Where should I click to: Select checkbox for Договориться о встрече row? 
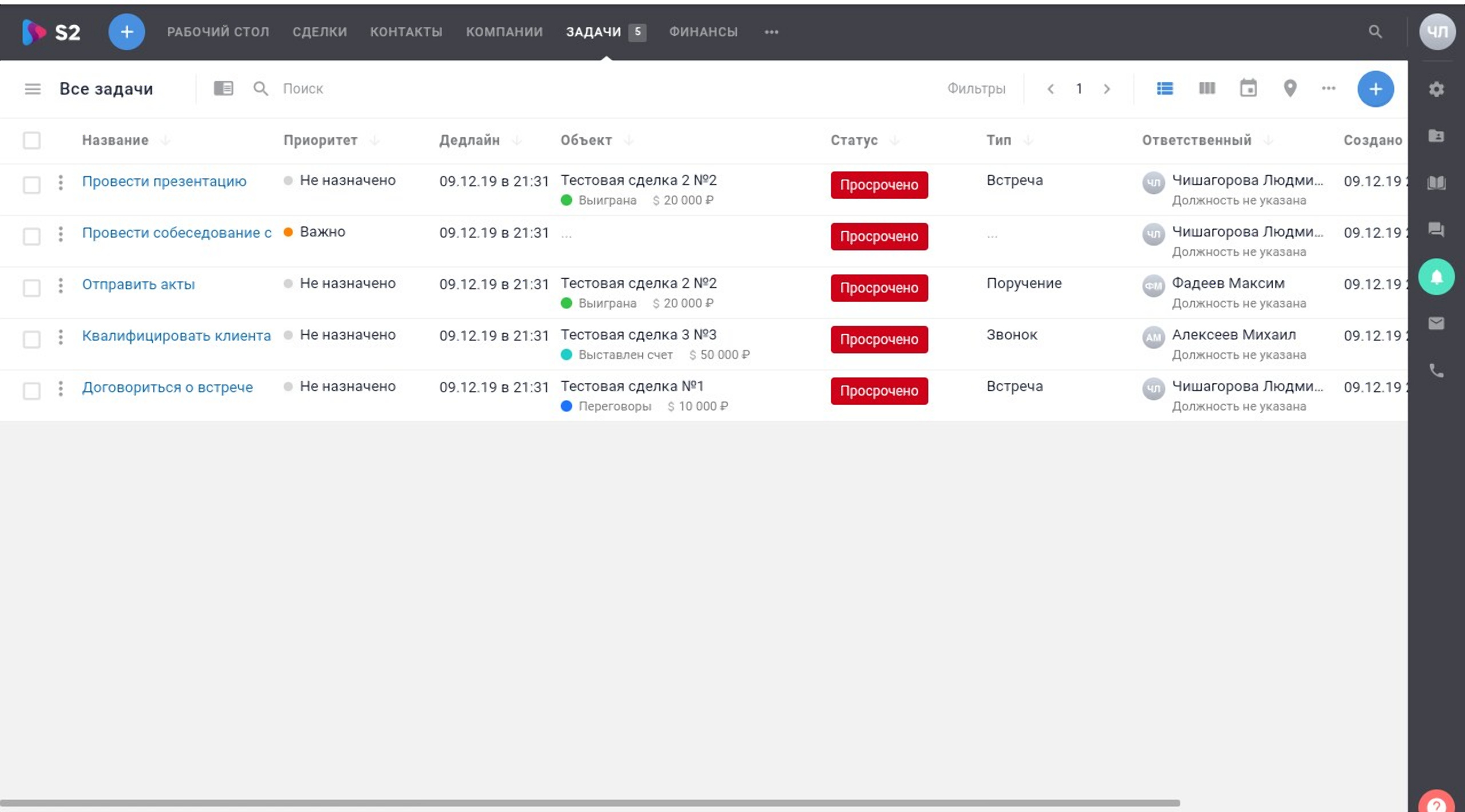pos(31,390)
